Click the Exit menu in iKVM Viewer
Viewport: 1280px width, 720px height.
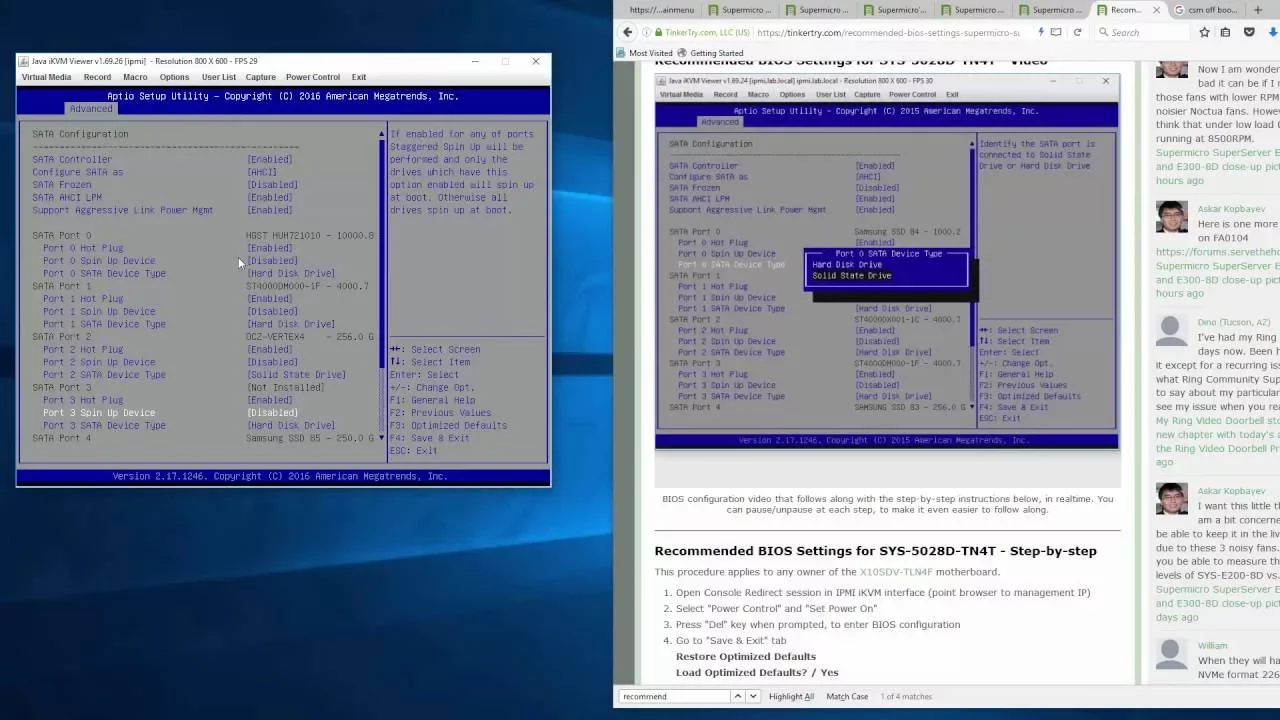pos(358,77)
